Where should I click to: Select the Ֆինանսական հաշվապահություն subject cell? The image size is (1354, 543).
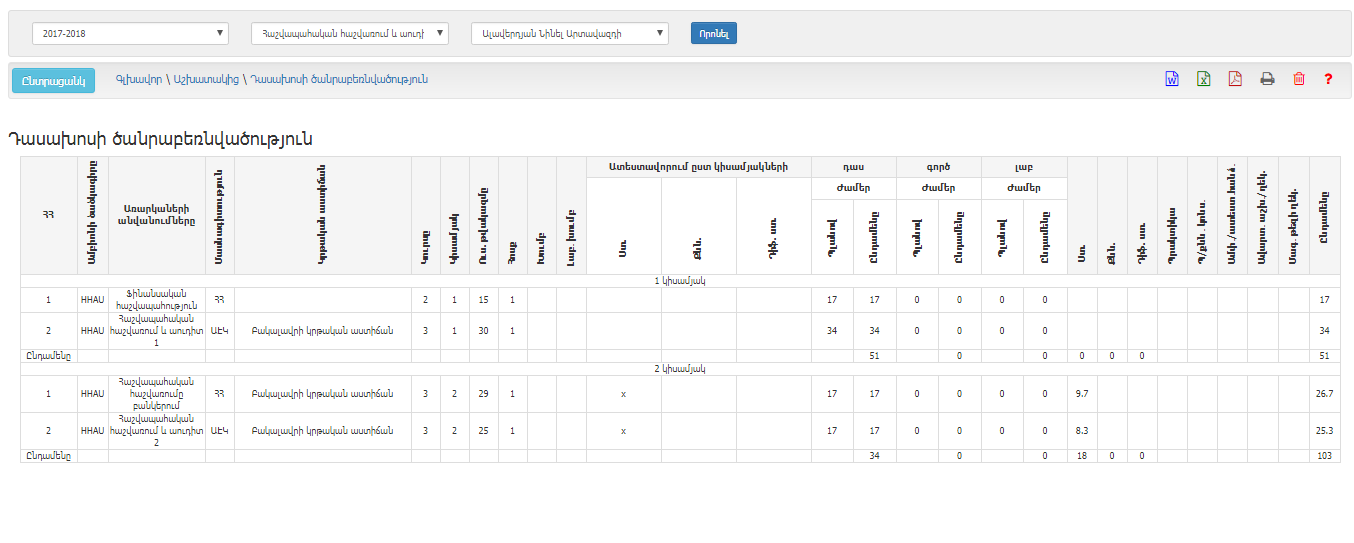[x=156, y=300]
